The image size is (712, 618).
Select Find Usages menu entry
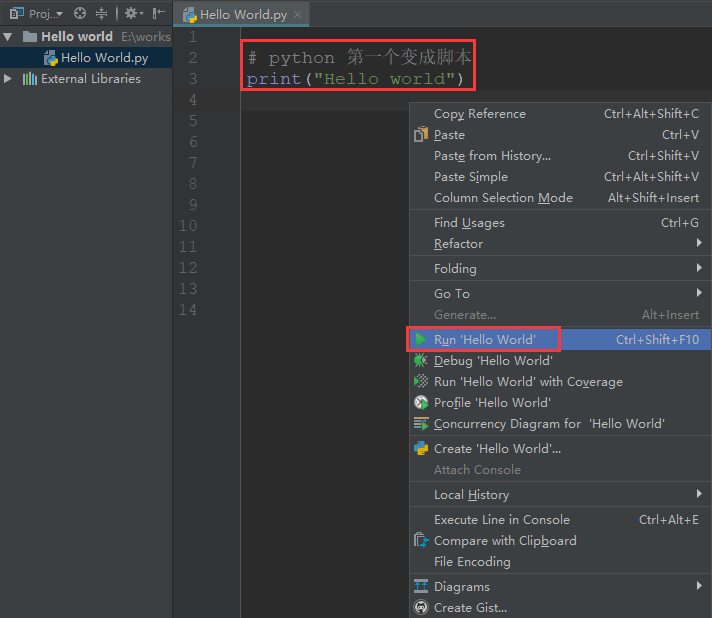[560, 222]
